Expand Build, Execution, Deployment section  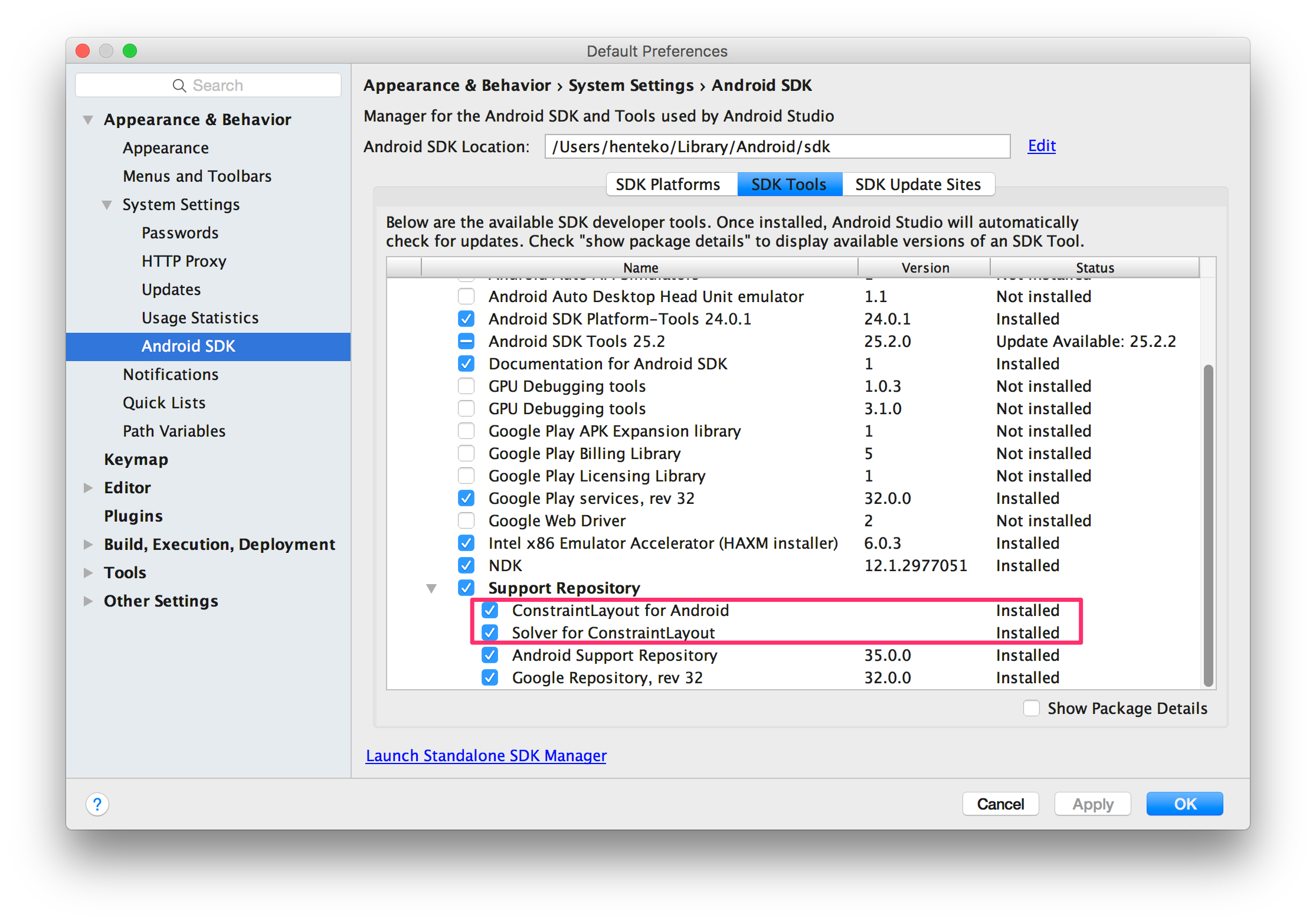point(88,544)
